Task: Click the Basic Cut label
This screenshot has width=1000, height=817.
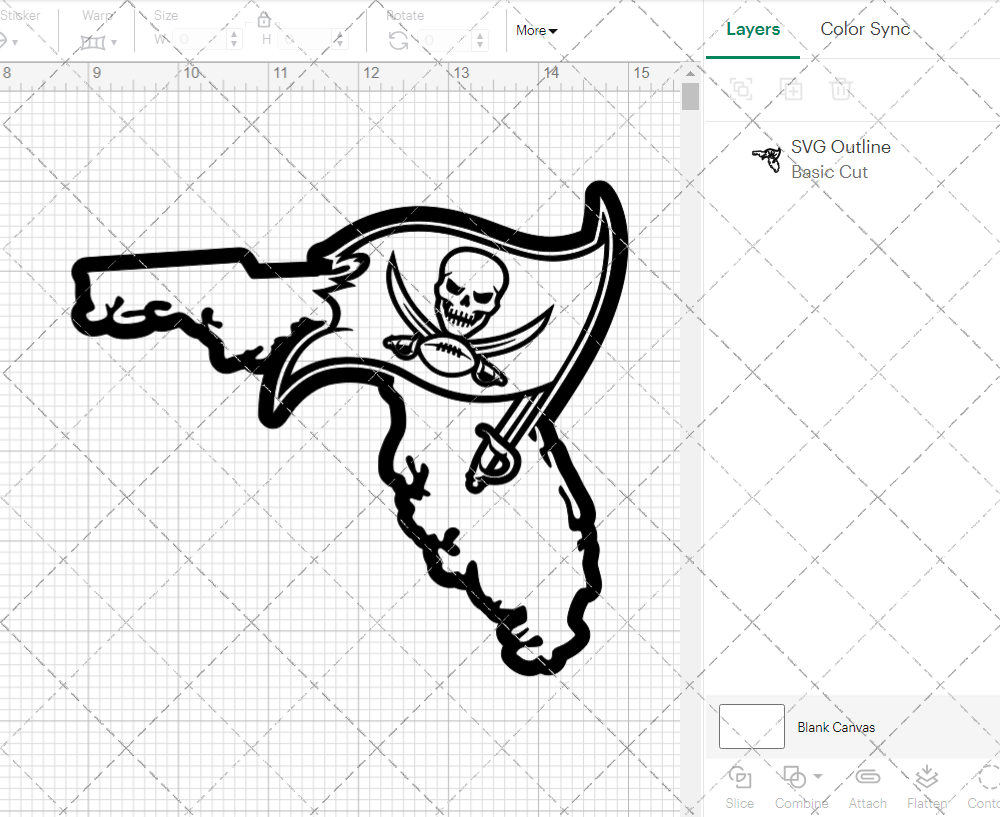Action: pos(829,172)
